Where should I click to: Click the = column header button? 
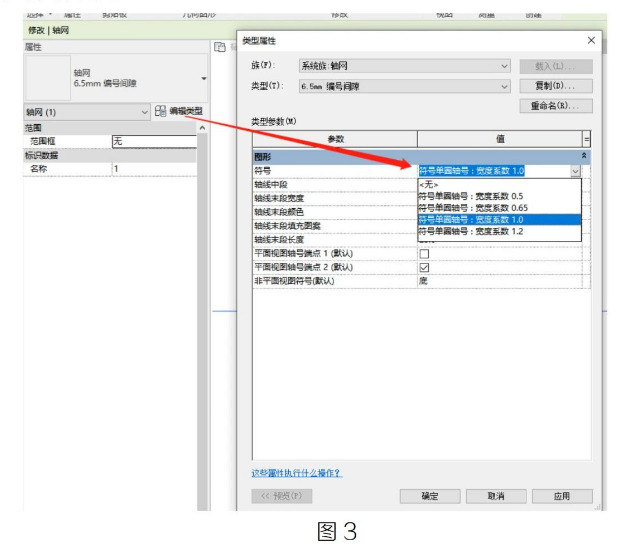pyautogui.click(x=586, y=139)
